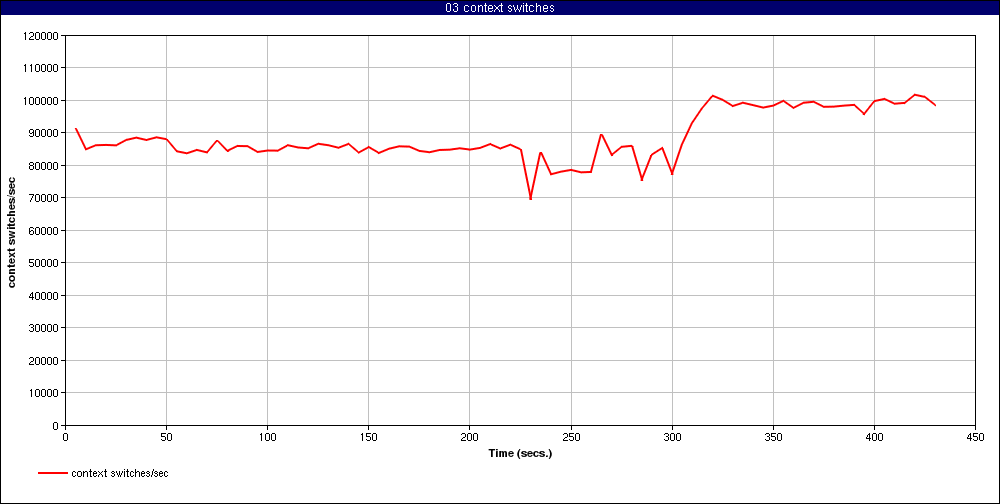Click the lowest dip point near 230 secs

pyautogui.click(x=531, y=199)
